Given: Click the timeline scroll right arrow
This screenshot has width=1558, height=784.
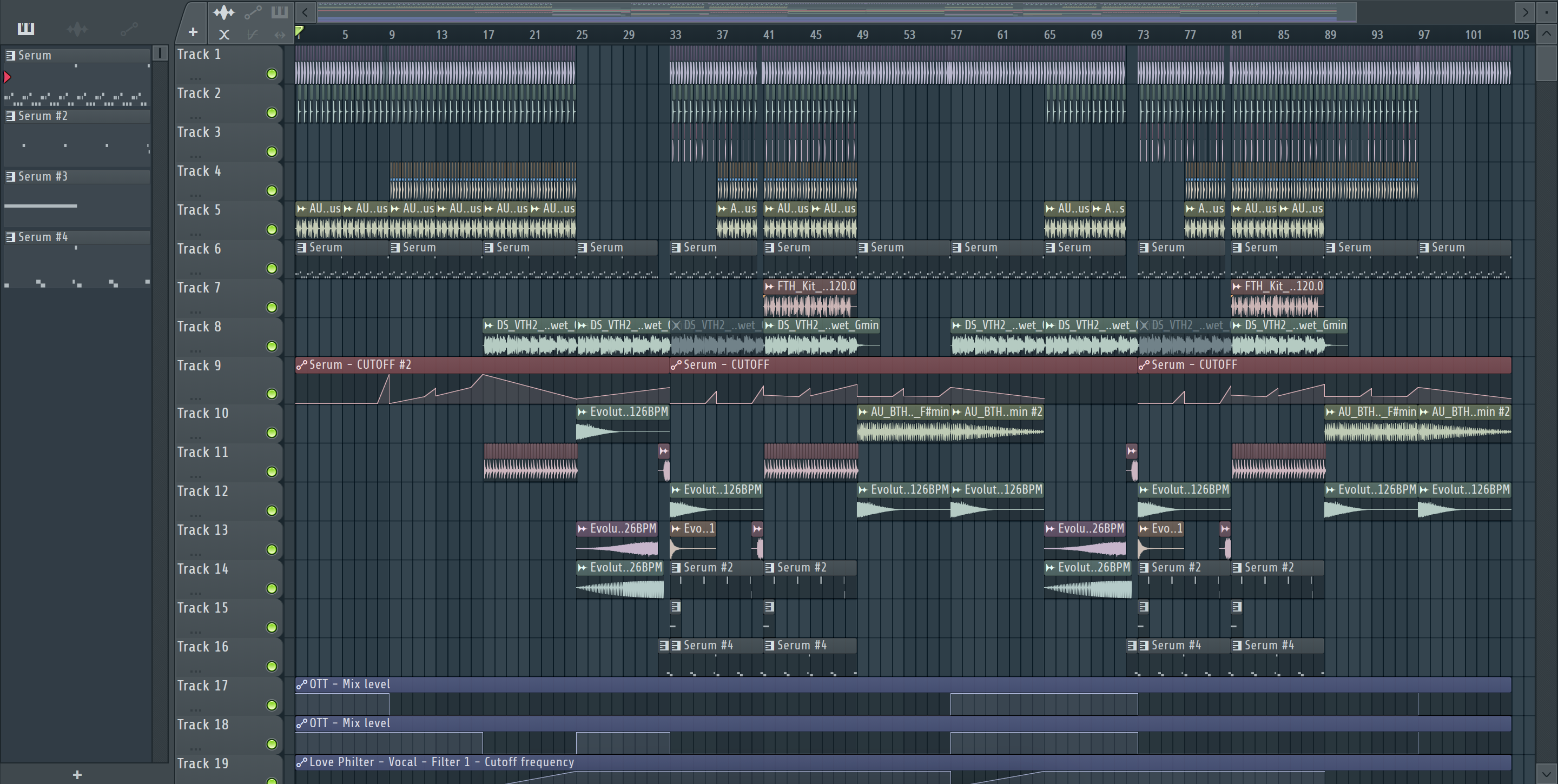Looking at the screenshot, I should (x=1525, y=12).
